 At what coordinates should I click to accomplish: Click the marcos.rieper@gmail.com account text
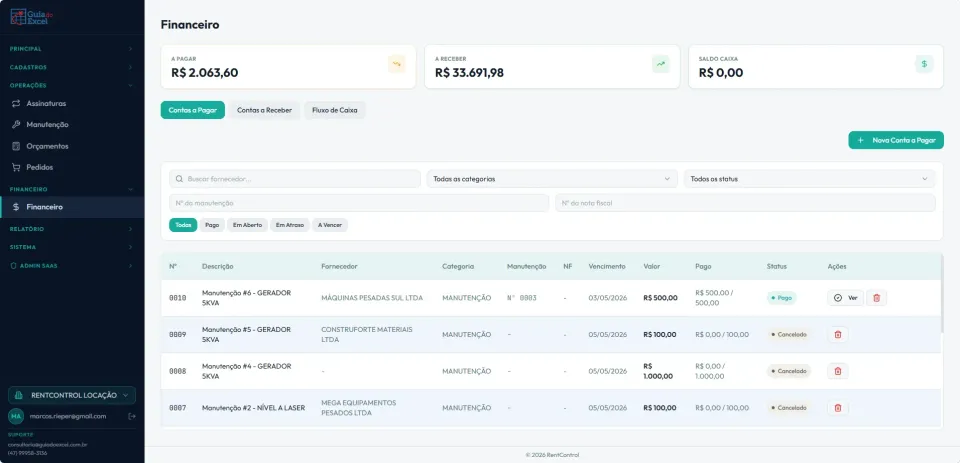(x=67, y=416)
